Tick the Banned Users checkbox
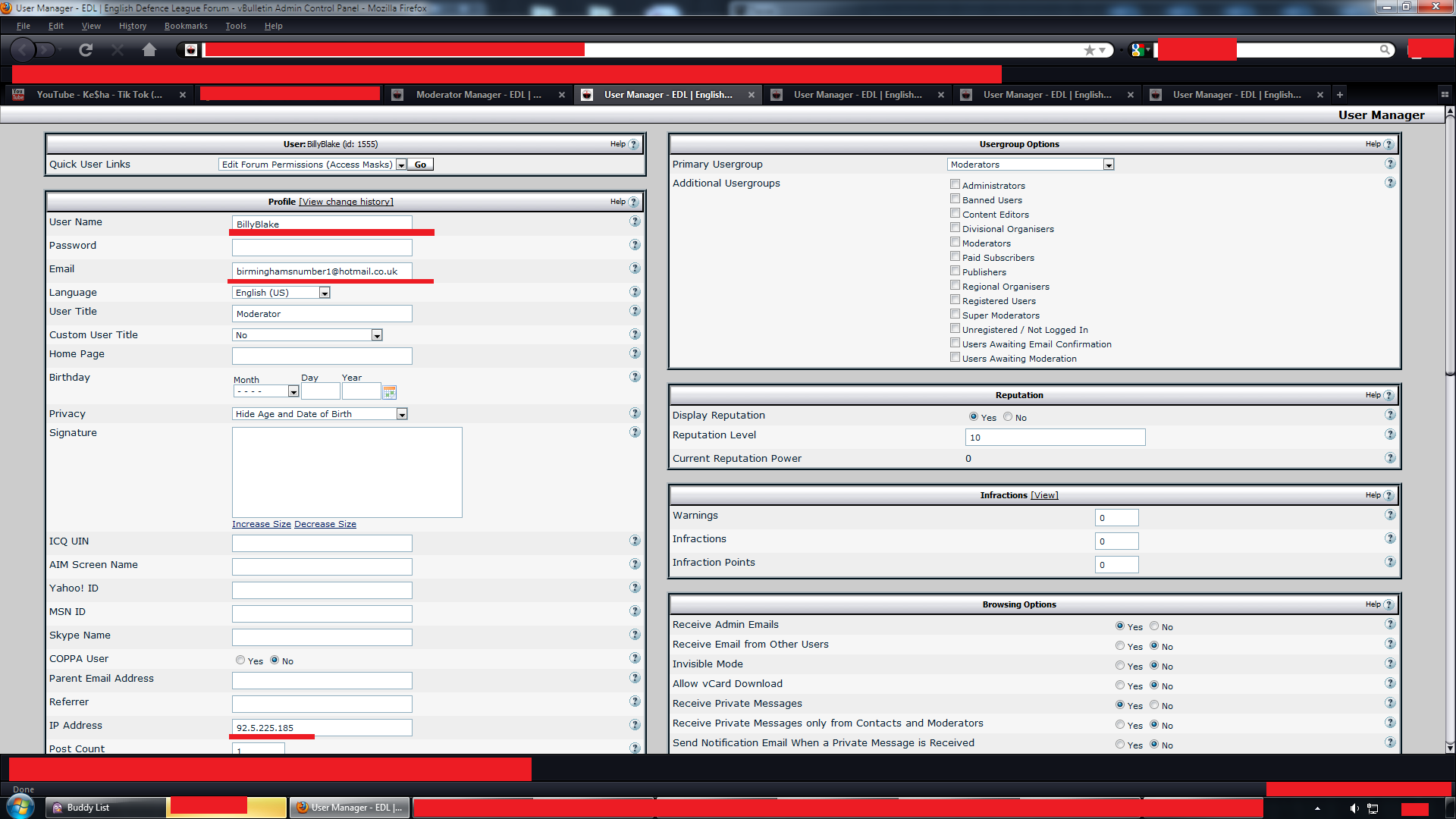 (955, 199)
